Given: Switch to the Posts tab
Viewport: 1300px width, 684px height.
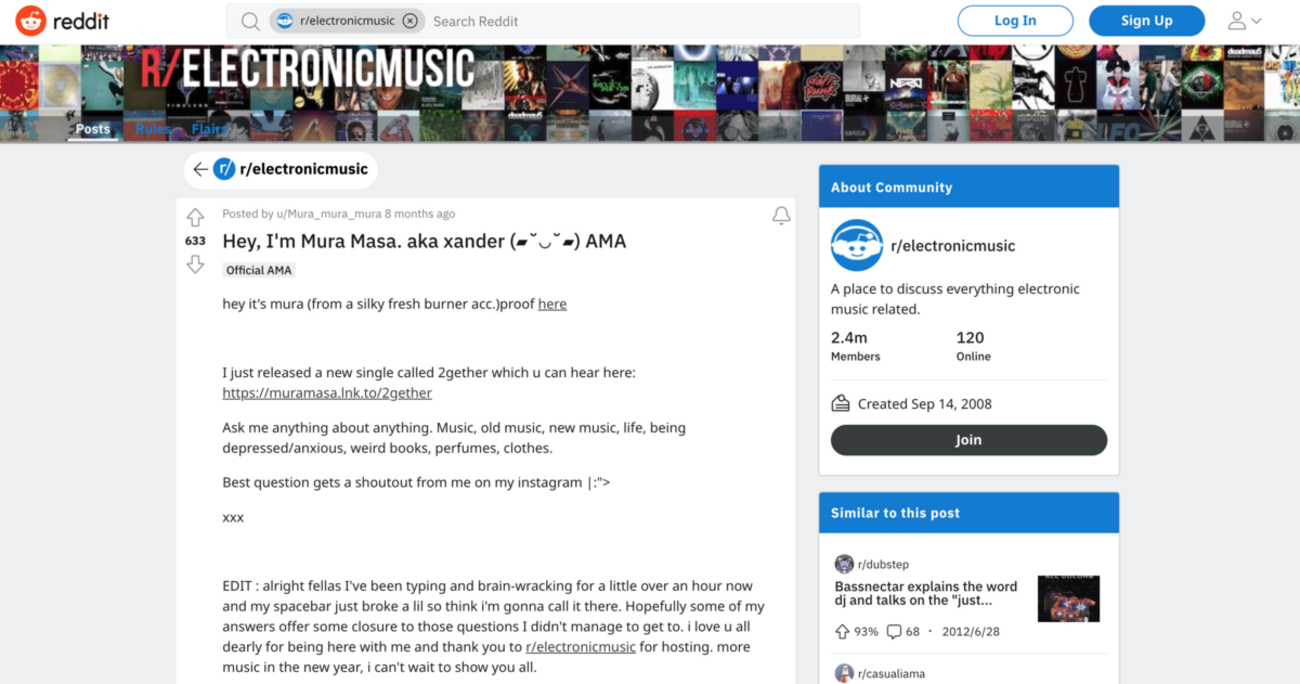Looking at the screenshot, I should coord(93,129).
